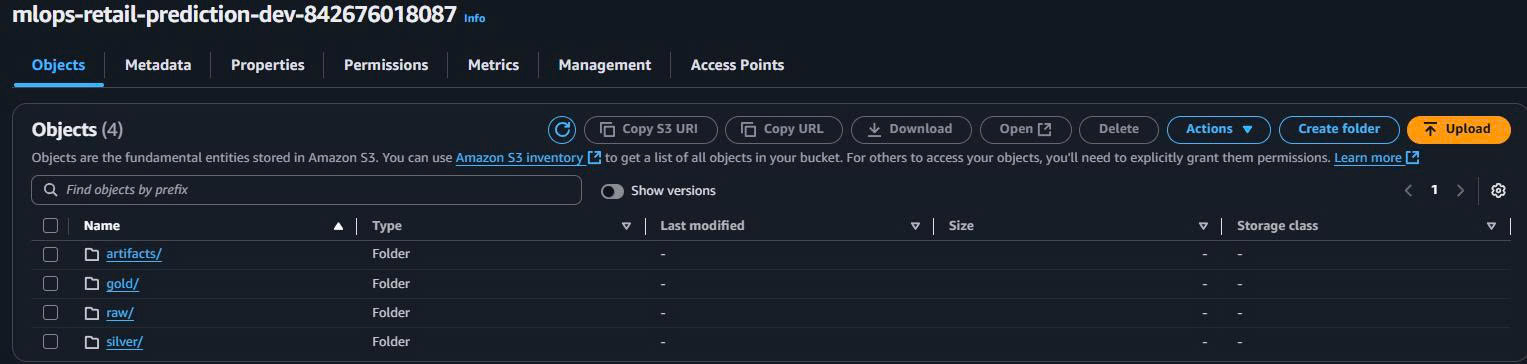The height and width of the screenshot is (364, 1527).
Task: Click the orange Upload button
Action: 1458,129
